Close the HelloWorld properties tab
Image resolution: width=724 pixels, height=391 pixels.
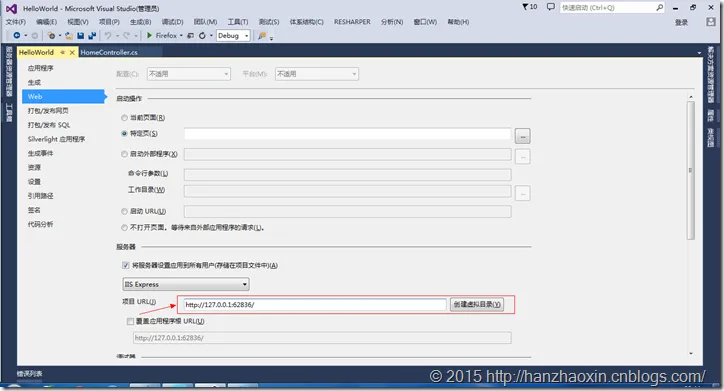point(72,53)
